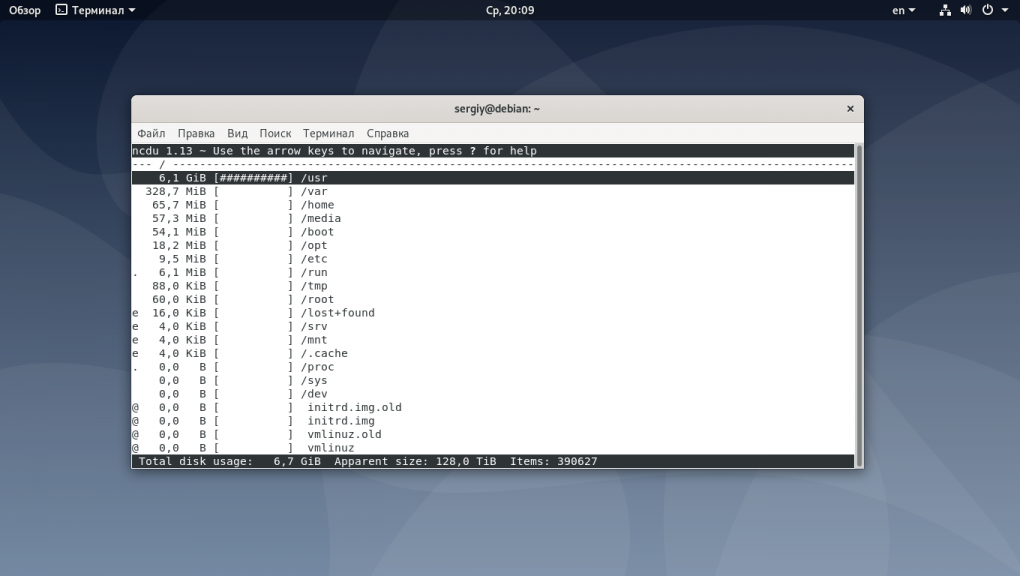Open the en keyboard layout dropdown
Viewport: 1020px width, 576px height.
902,10
